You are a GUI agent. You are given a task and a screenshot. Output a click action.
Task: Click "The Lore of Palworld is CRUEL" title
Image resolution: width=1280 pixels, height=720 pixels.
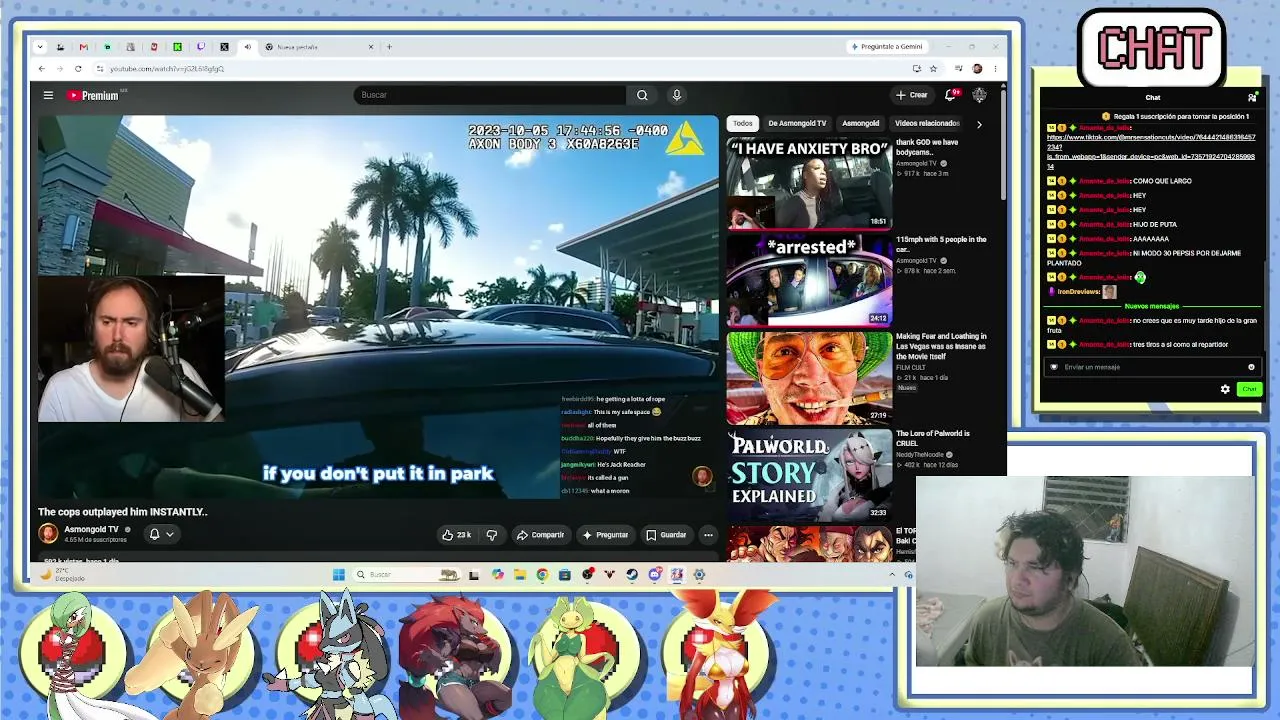(933, 438)
